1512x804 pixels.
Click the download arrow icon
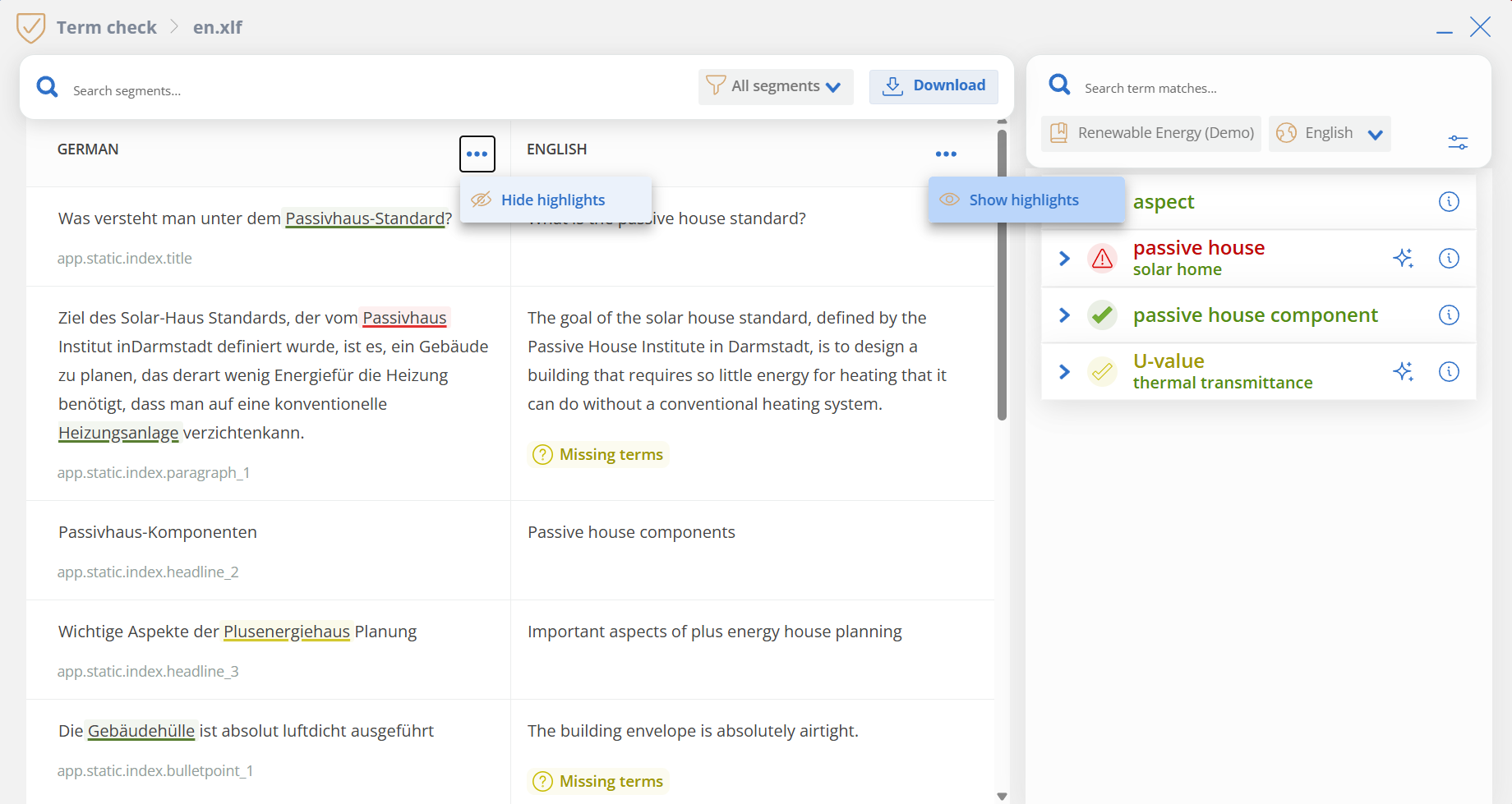892,85
